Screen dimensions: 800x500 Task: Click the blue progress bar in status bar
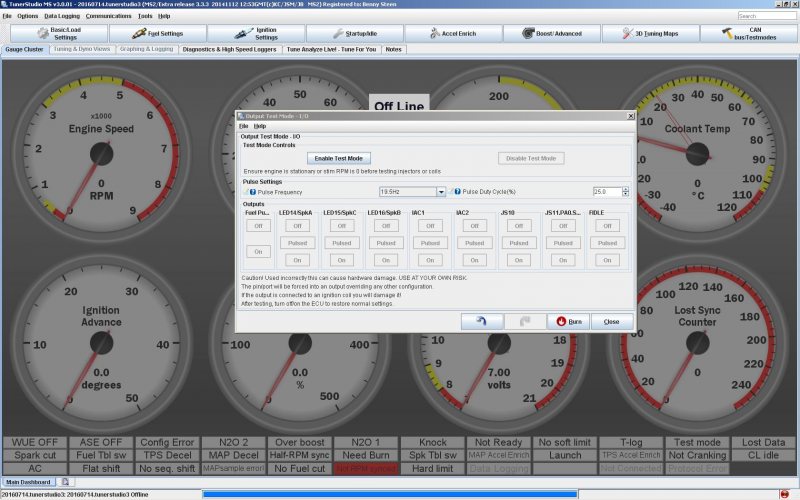[x=390, y=494]
